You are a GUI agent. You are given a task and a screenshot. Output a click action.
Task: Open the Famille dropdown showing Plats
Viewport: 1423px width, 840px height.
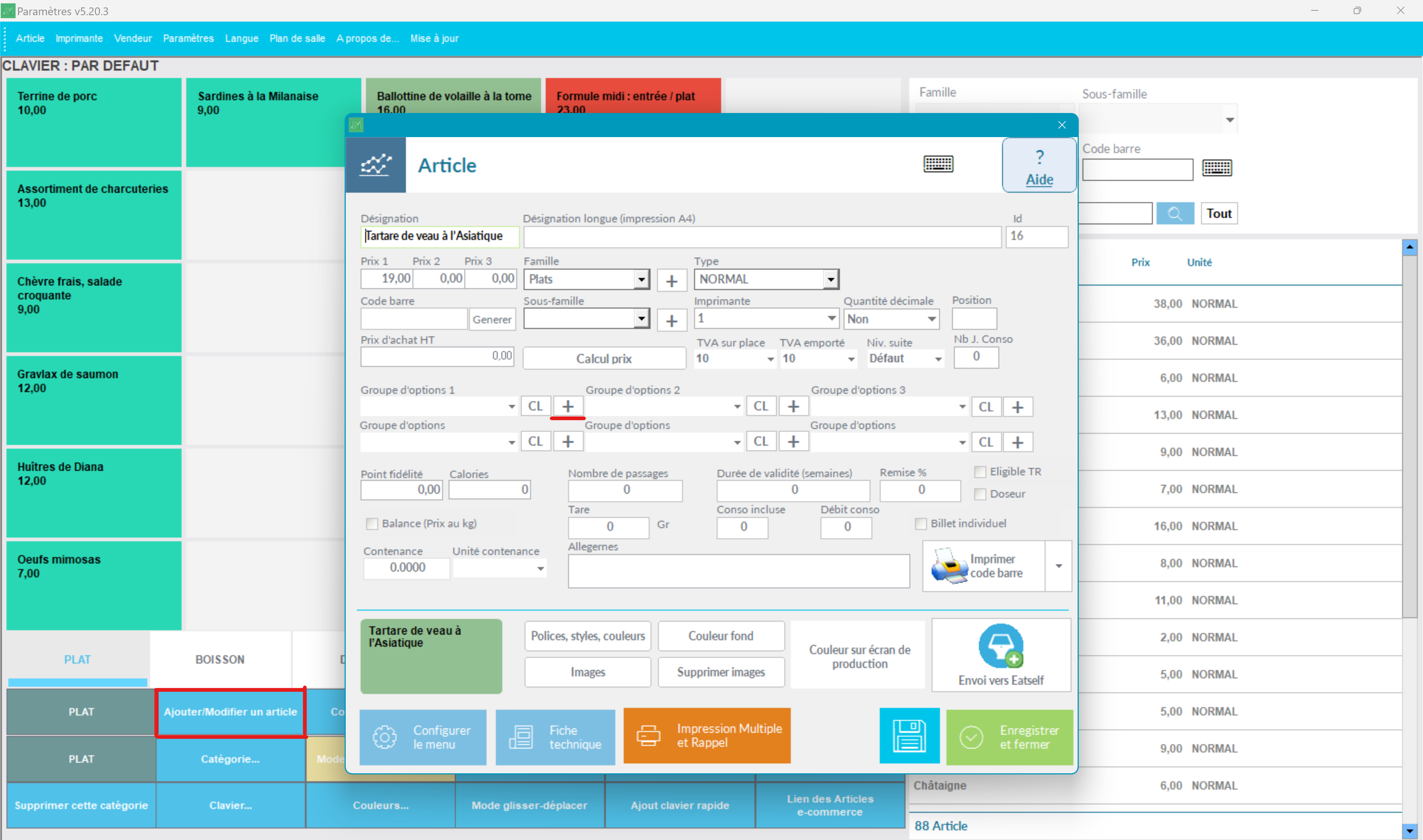(586, 279)
